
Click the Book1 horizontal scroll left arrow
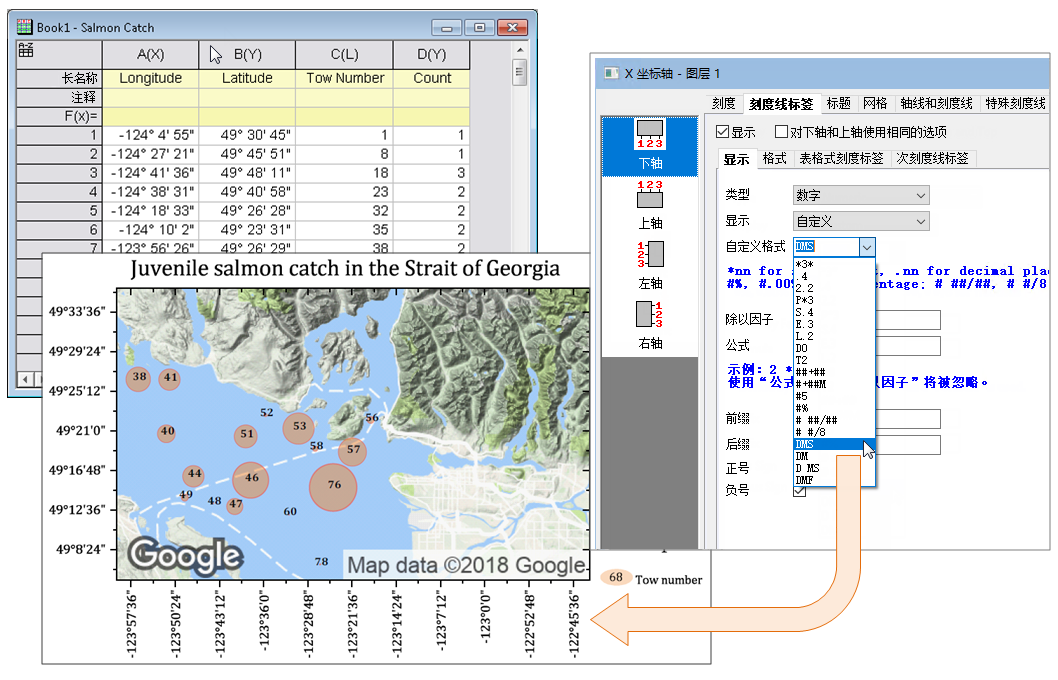pos(26,379)
